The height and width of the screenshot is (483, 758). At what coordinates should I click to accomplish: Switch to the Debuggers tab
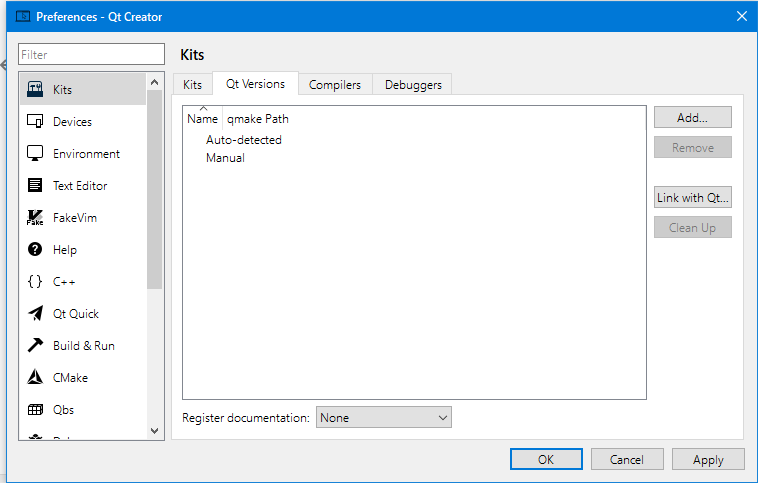point(413,85)
